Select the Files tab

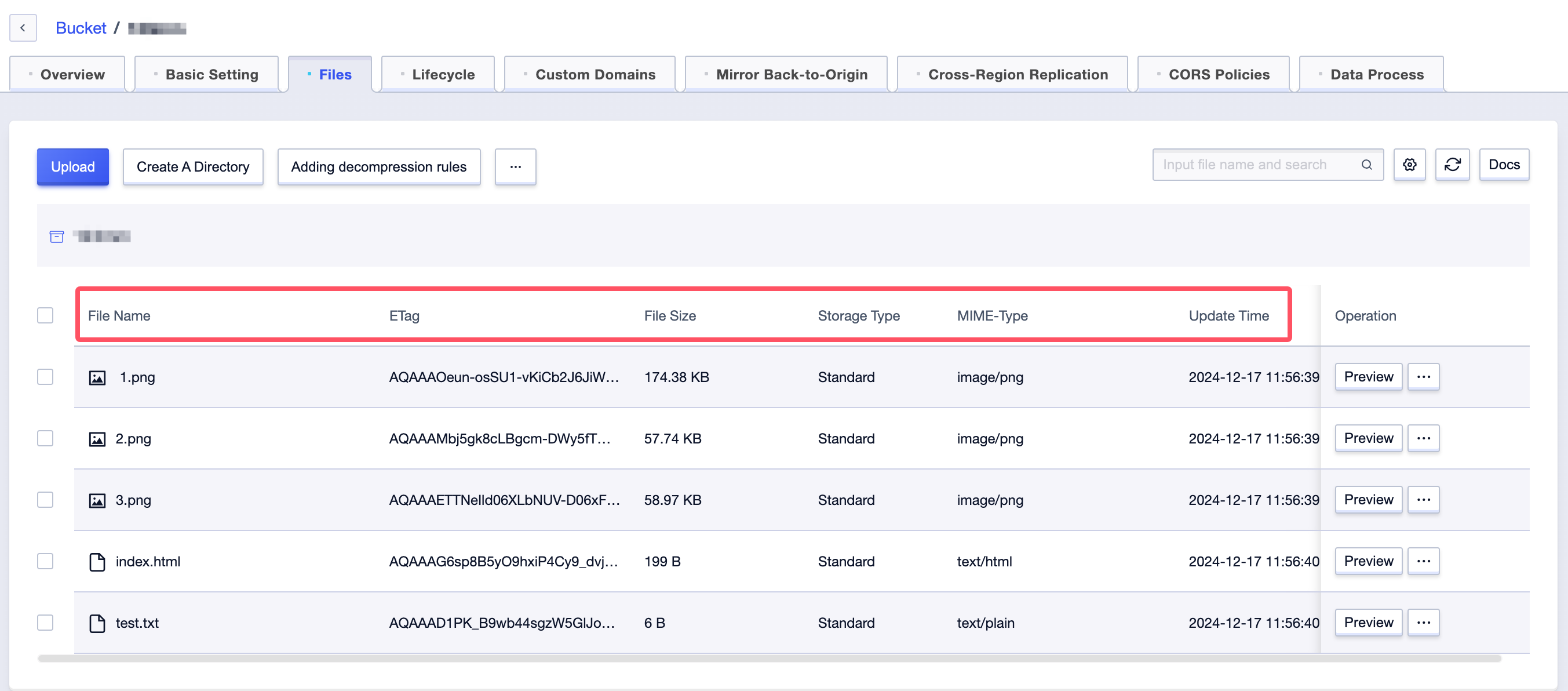330,74
